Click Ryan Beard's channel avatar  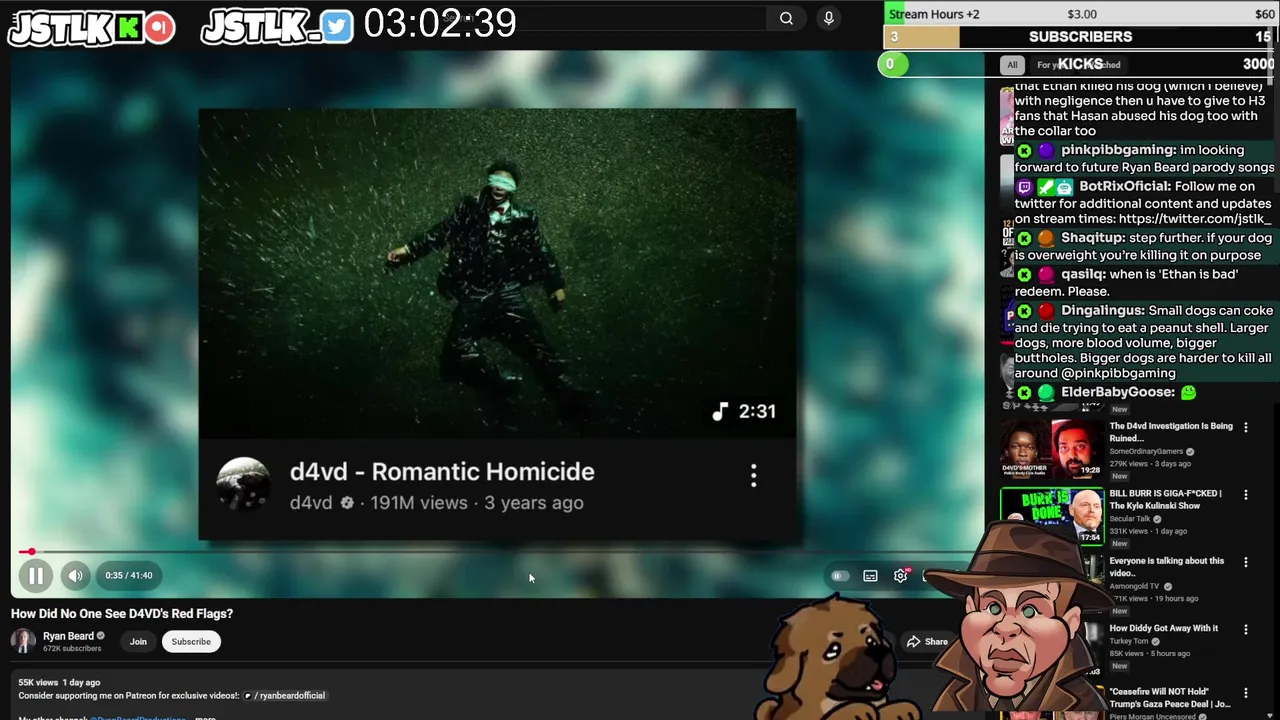tap(24, 641)
